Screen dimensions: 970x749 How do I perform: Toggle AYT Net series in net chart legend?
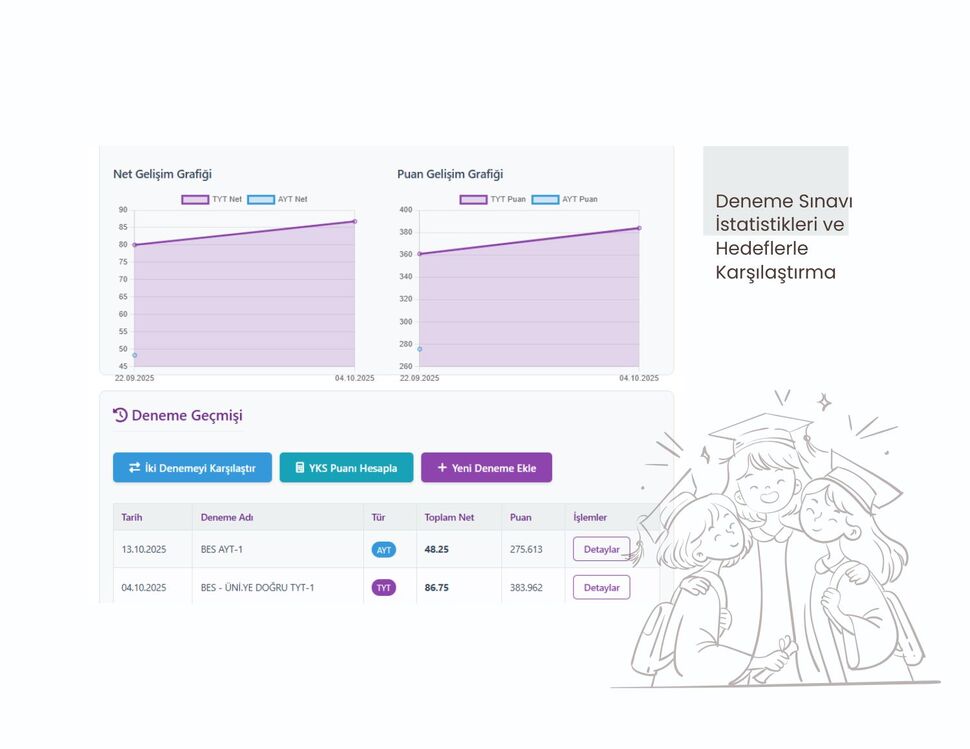point(277,199)
